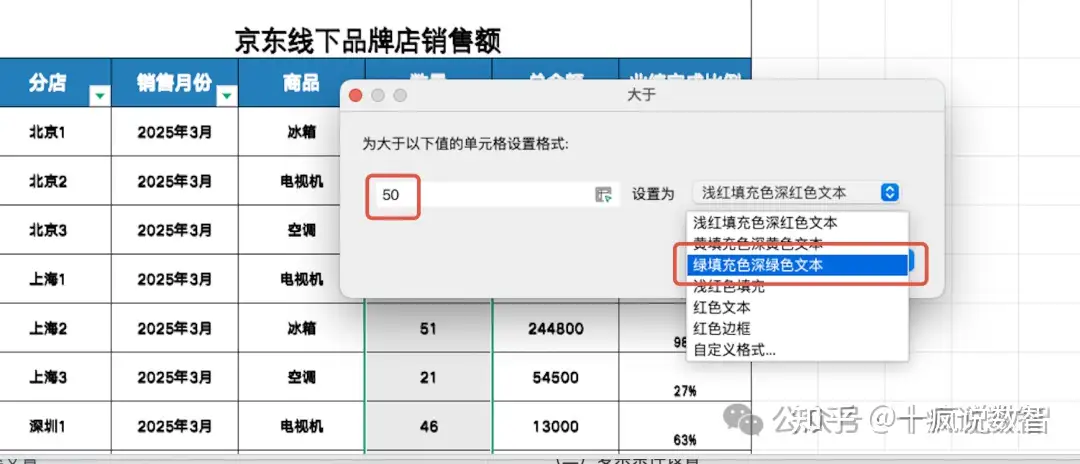Select the 北京3 cell
The image size is (1080, 464).
[x=47, y=231]
